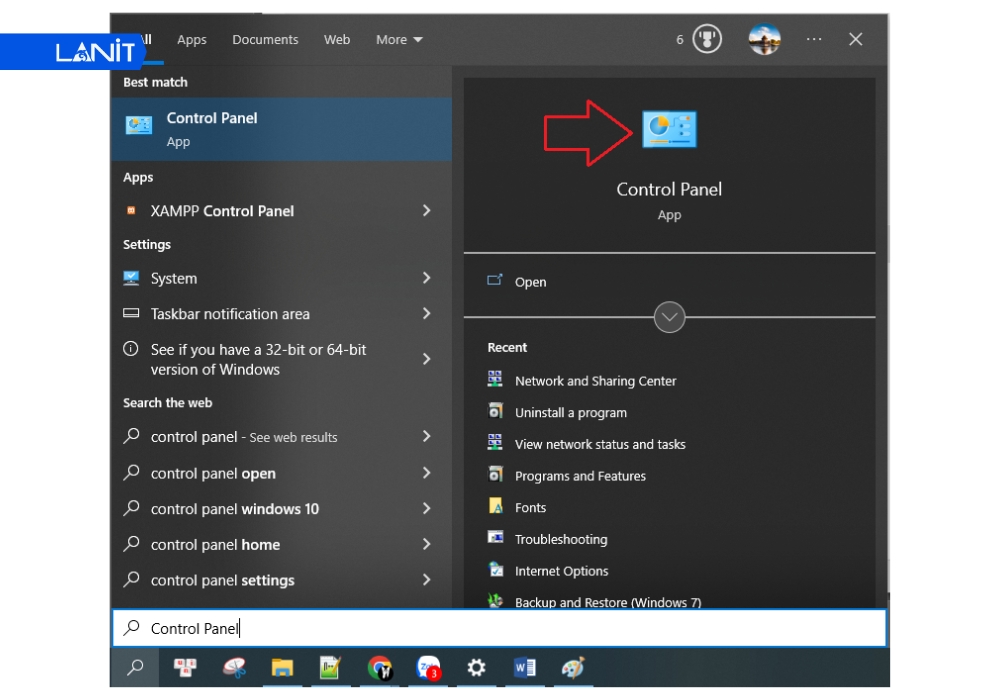Expand XAMPP Control Panel result arrow
Screen dimensions: 1000x700
point(427,210)
